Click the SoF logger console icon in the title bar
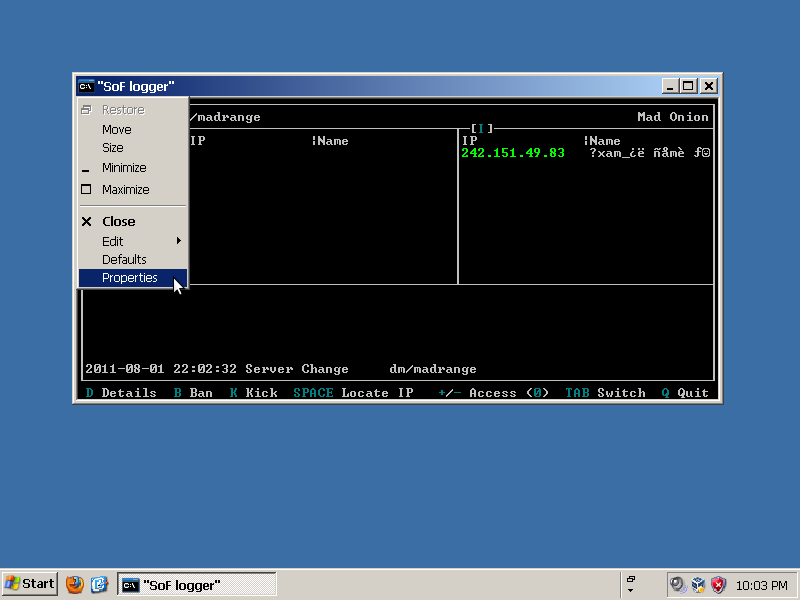Viewport: 801px width, 600px height. point(86,86)
